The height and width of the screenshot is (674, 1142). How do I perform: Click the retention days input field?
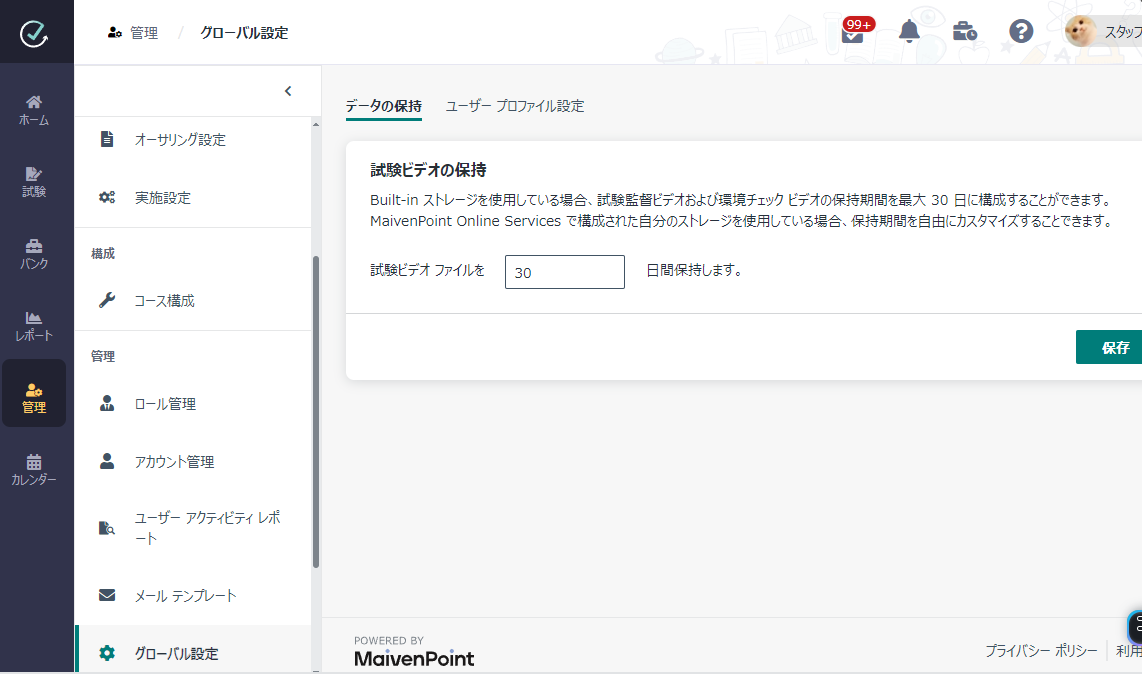[x=564, y=272]
